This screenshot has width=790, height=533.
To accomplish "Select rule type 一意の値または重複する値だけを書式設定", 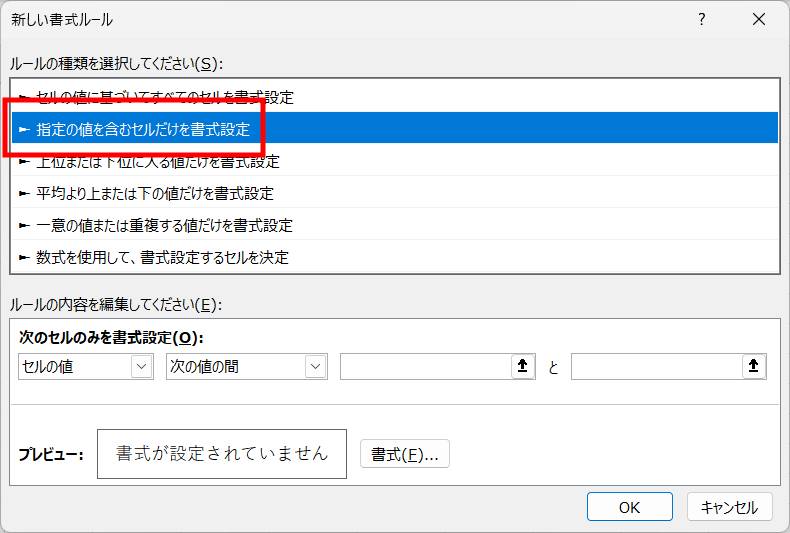I will click(x=395, y=225).
